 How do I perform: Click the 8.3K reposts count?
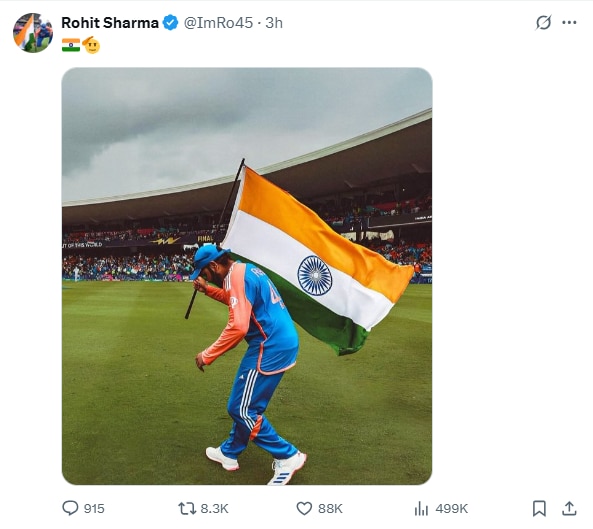pyautogui.click(x=214, y=509)
